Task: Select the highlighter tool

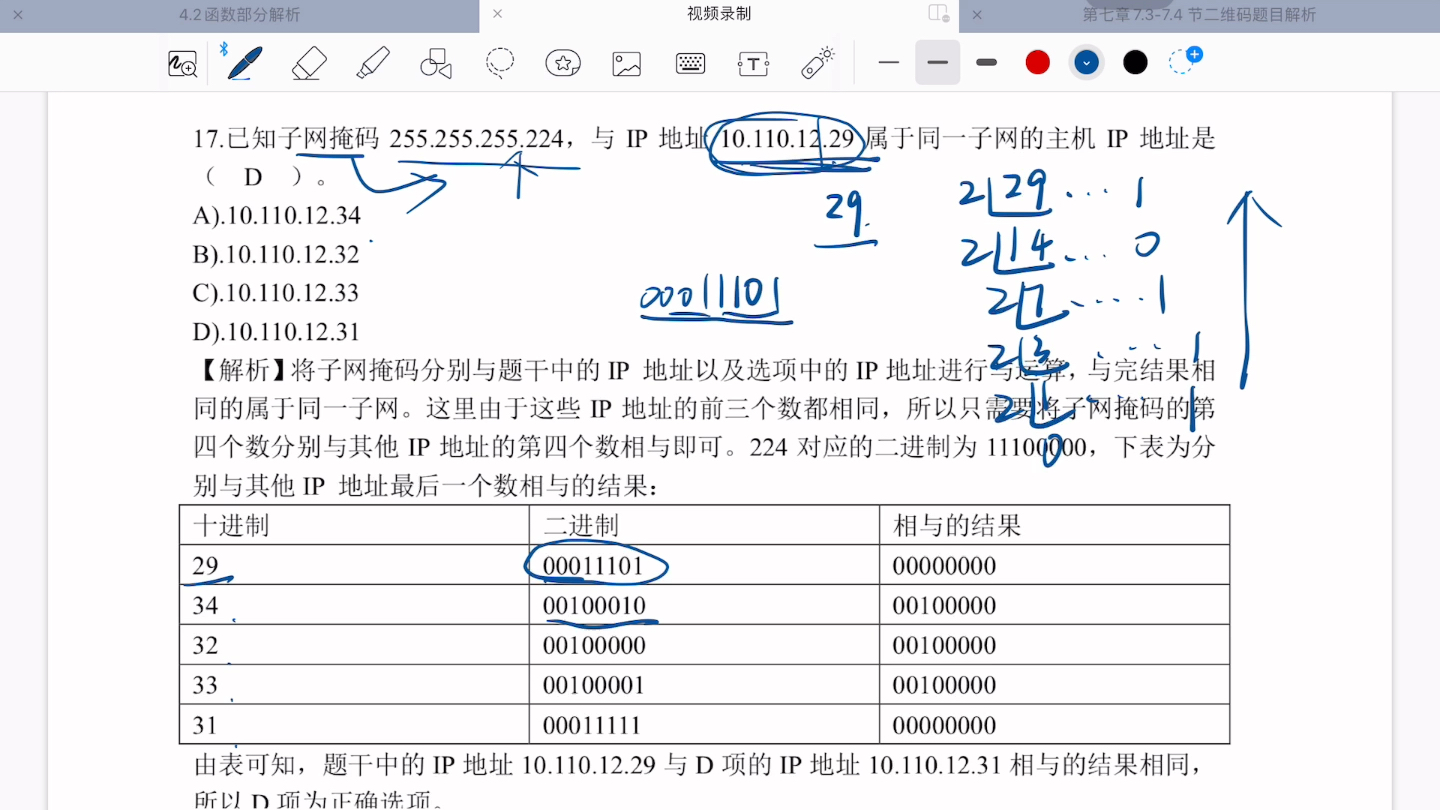Action: 373,63
